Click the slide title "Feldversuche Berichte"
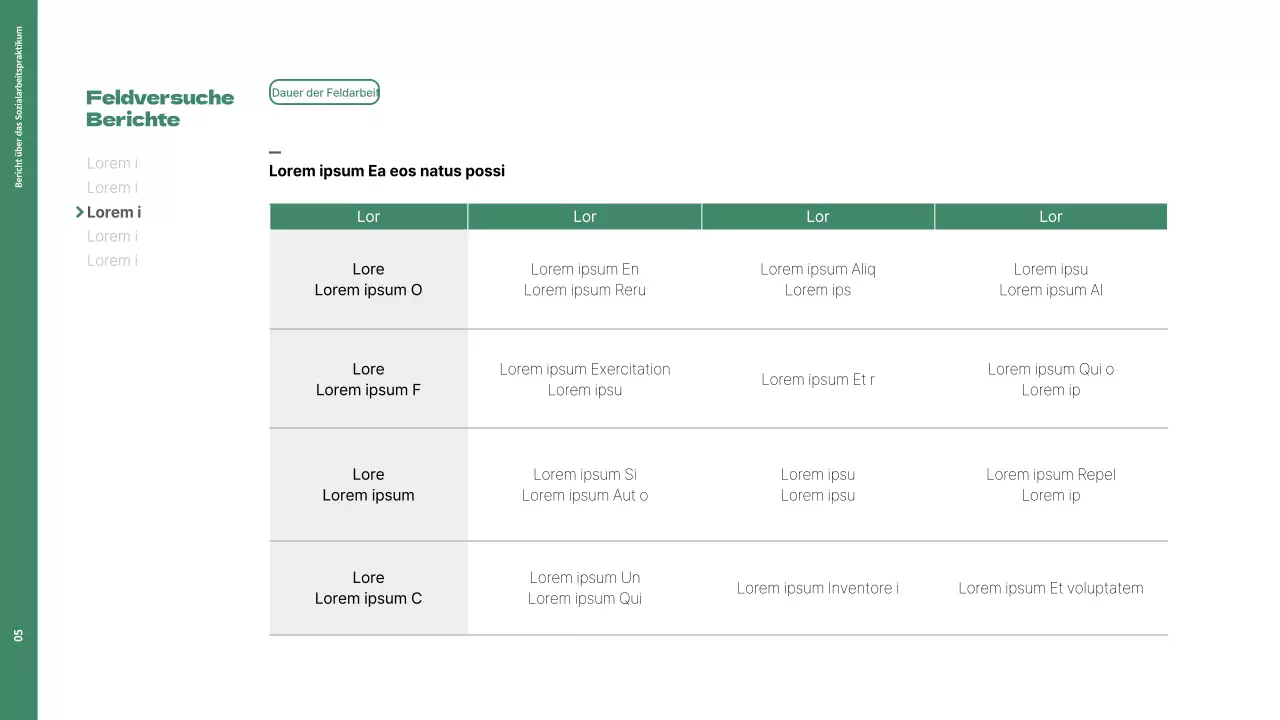This screenshot has width=1280, height=720. (160, 108)
